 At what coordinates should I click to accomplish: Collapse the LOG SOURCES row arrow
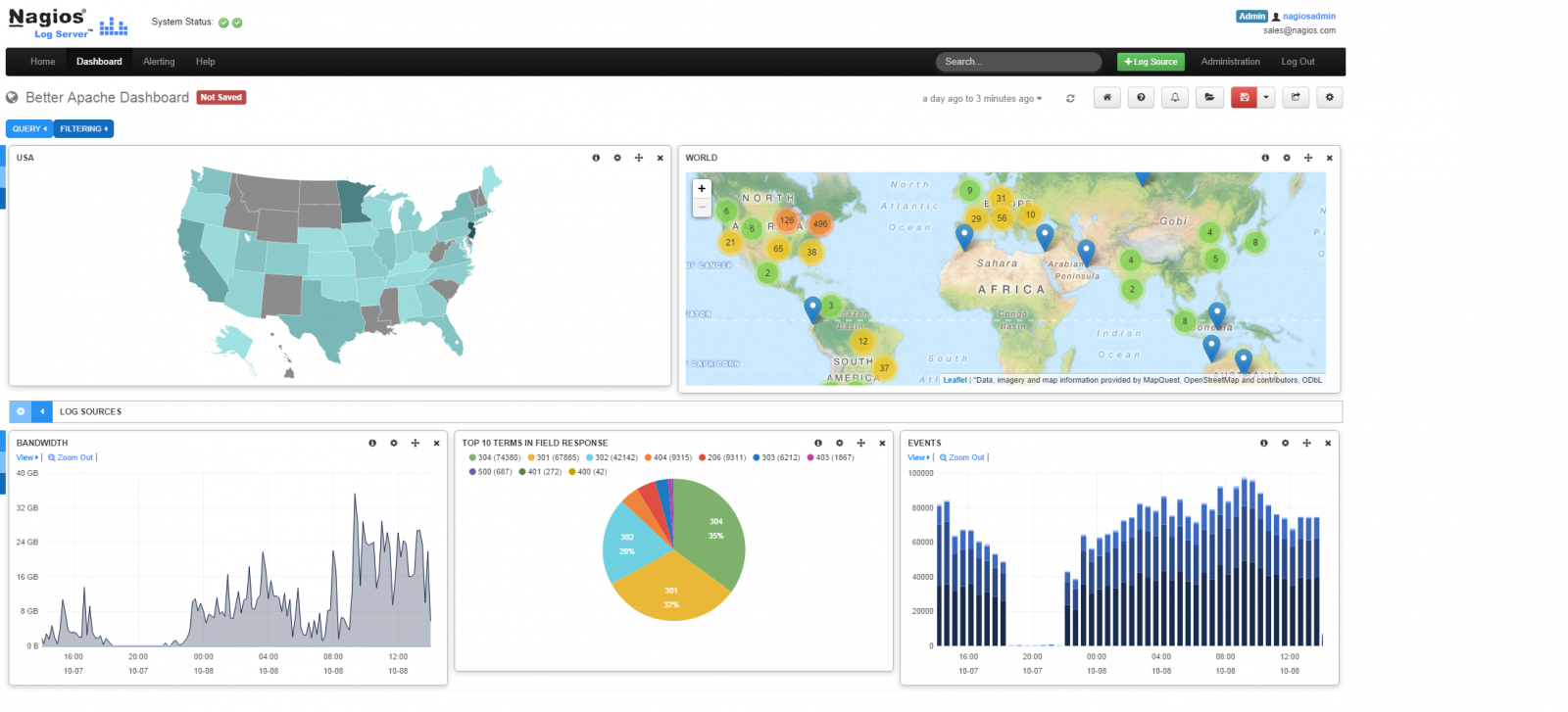coord(42,411)
